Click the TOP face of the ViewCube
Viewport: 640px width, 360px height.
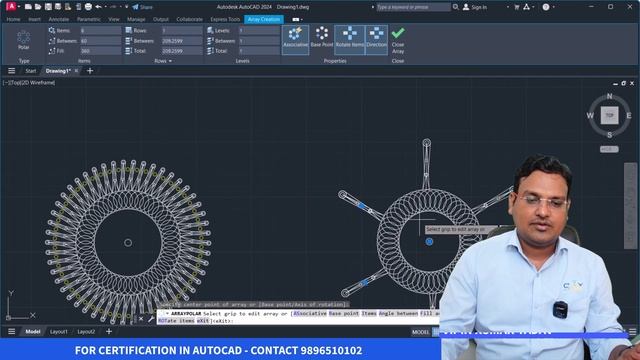pyautogui.click(x=609, y=116)
